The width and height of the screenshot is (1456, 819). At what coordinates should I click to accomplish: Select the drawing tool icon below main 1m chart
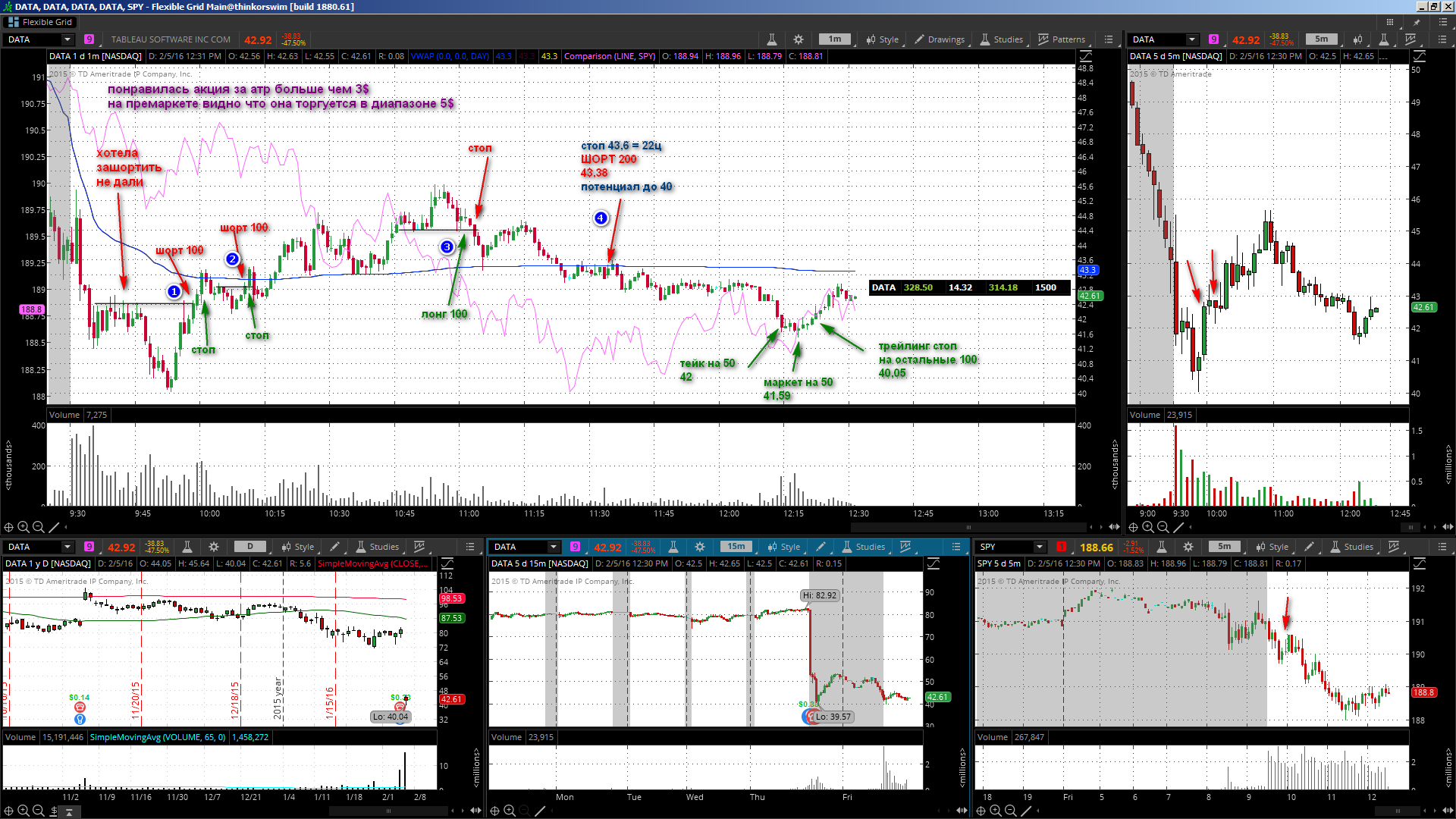pyautogui.click(x=54, y=527)
